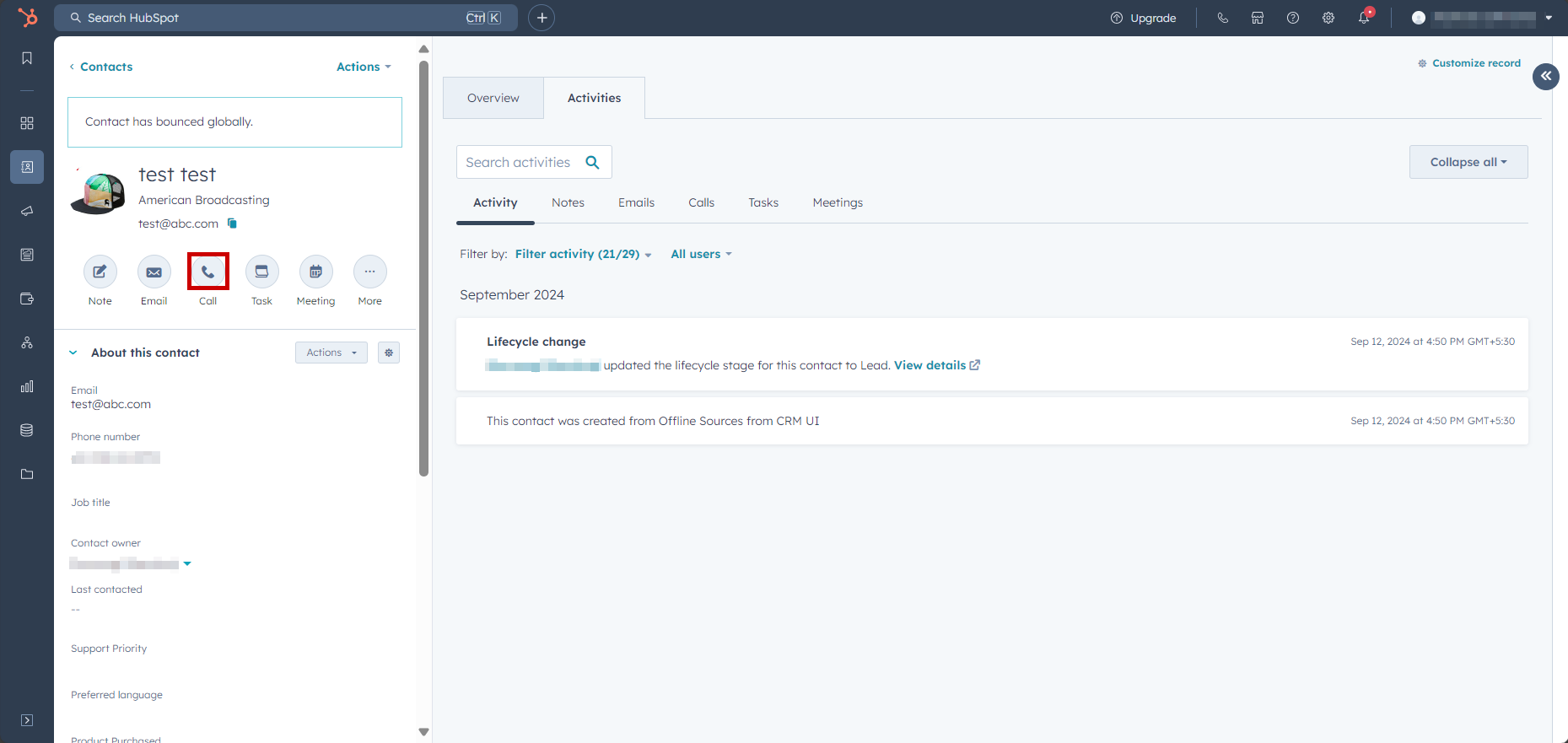Click the contact avatar image
The height and width of the screenshot is (743, 1568).
pos(99,192)
